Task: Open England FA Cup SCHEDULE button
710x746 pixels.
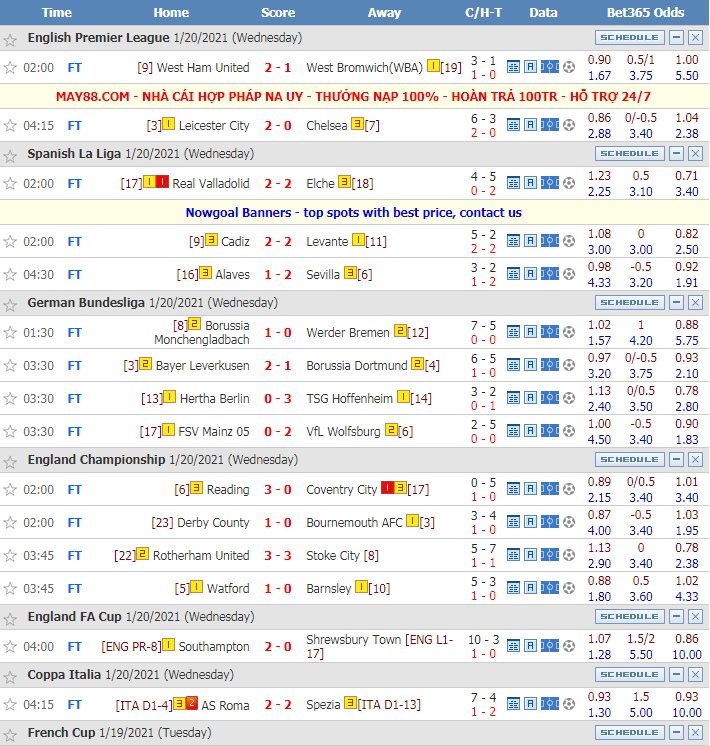Action: [x=630, y=617]
